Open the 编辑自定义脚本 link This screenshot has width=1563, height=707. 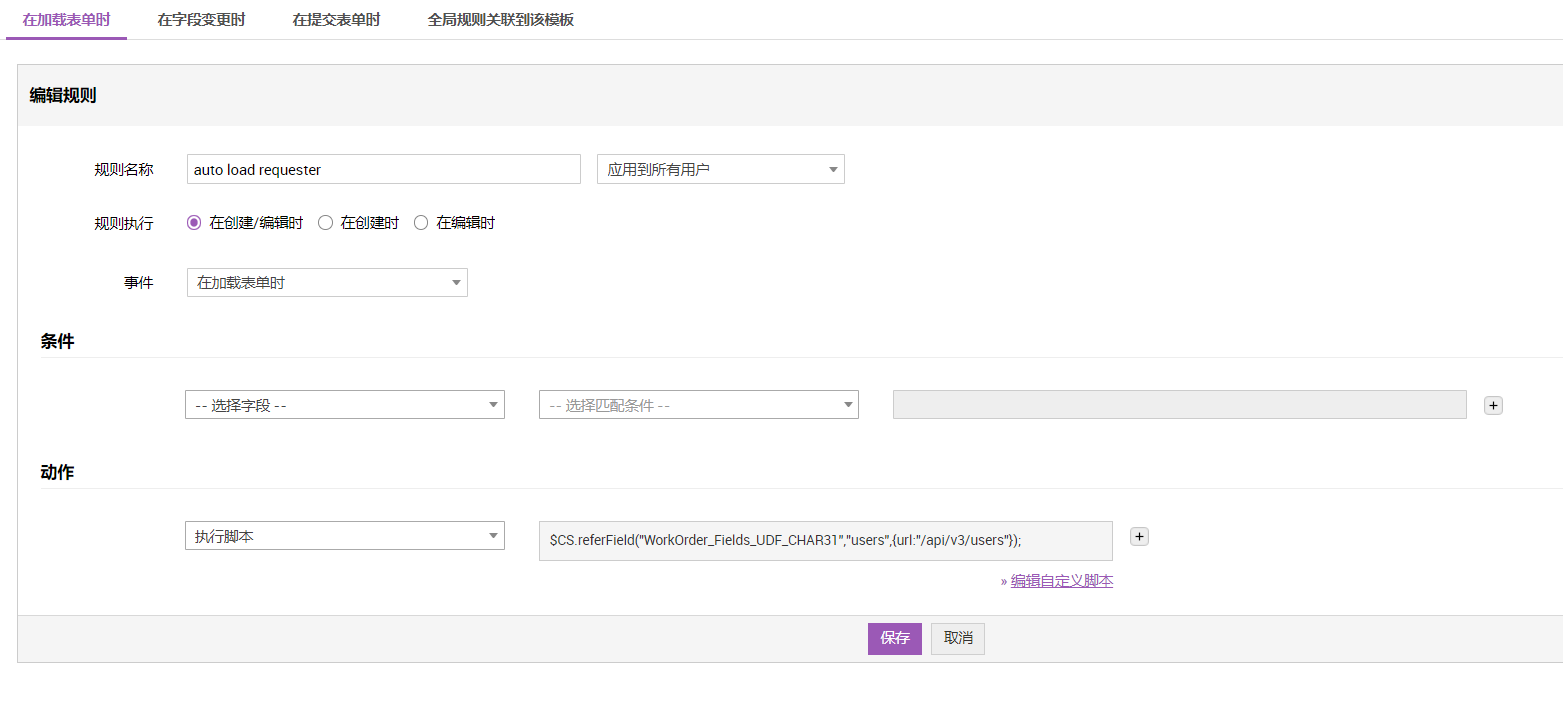[x=1061, y=581]
